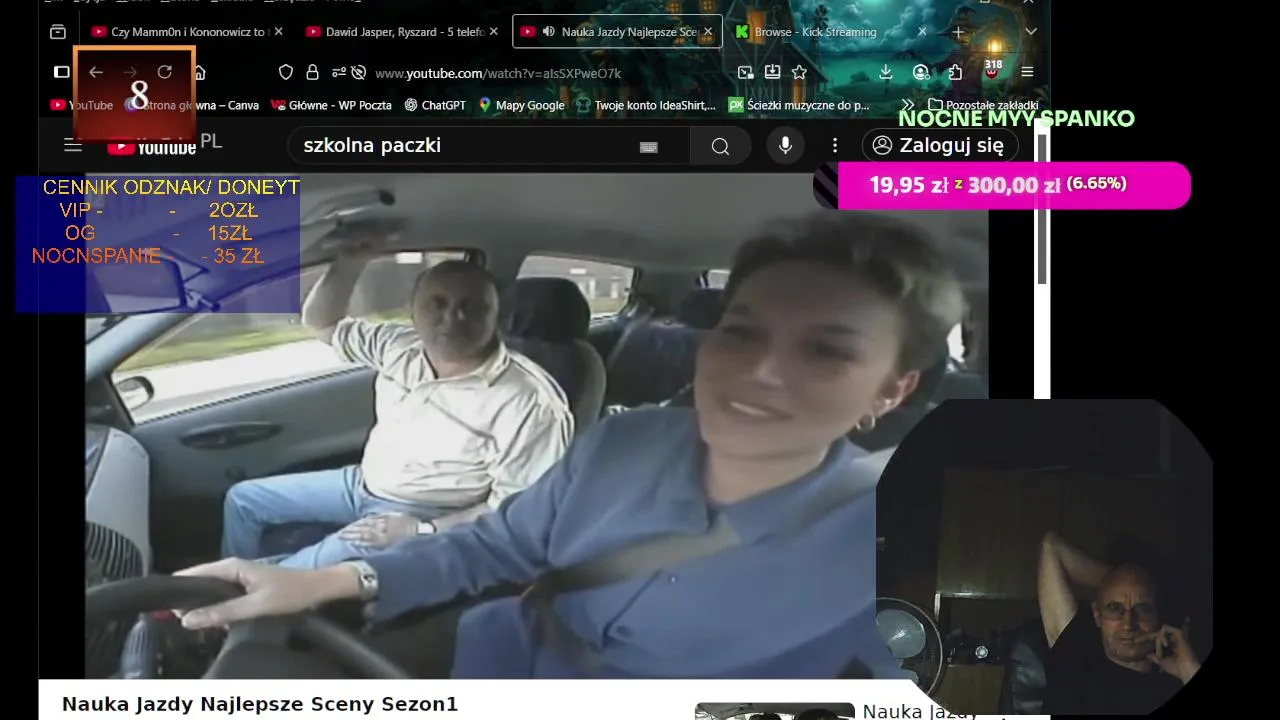Screen dimensions: 1280x720
Task: Expand the list all tabs chevron
Action: (x=1031, y=32)
